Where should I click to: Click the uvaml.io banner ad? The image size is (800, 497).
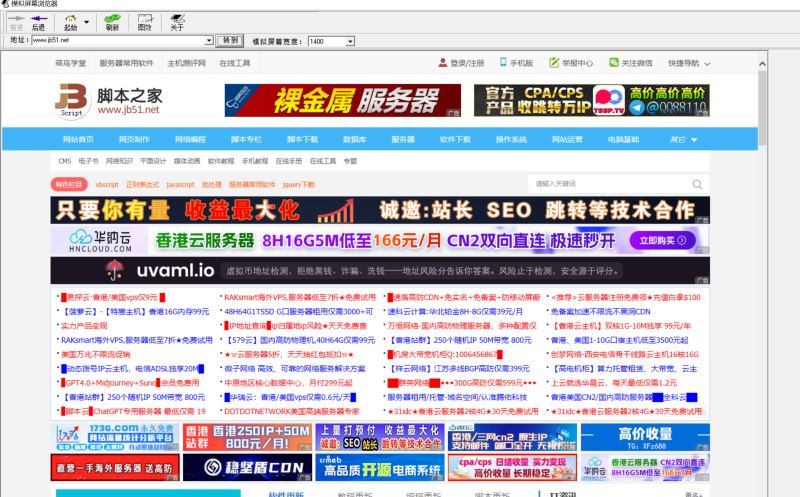(380, 270)
